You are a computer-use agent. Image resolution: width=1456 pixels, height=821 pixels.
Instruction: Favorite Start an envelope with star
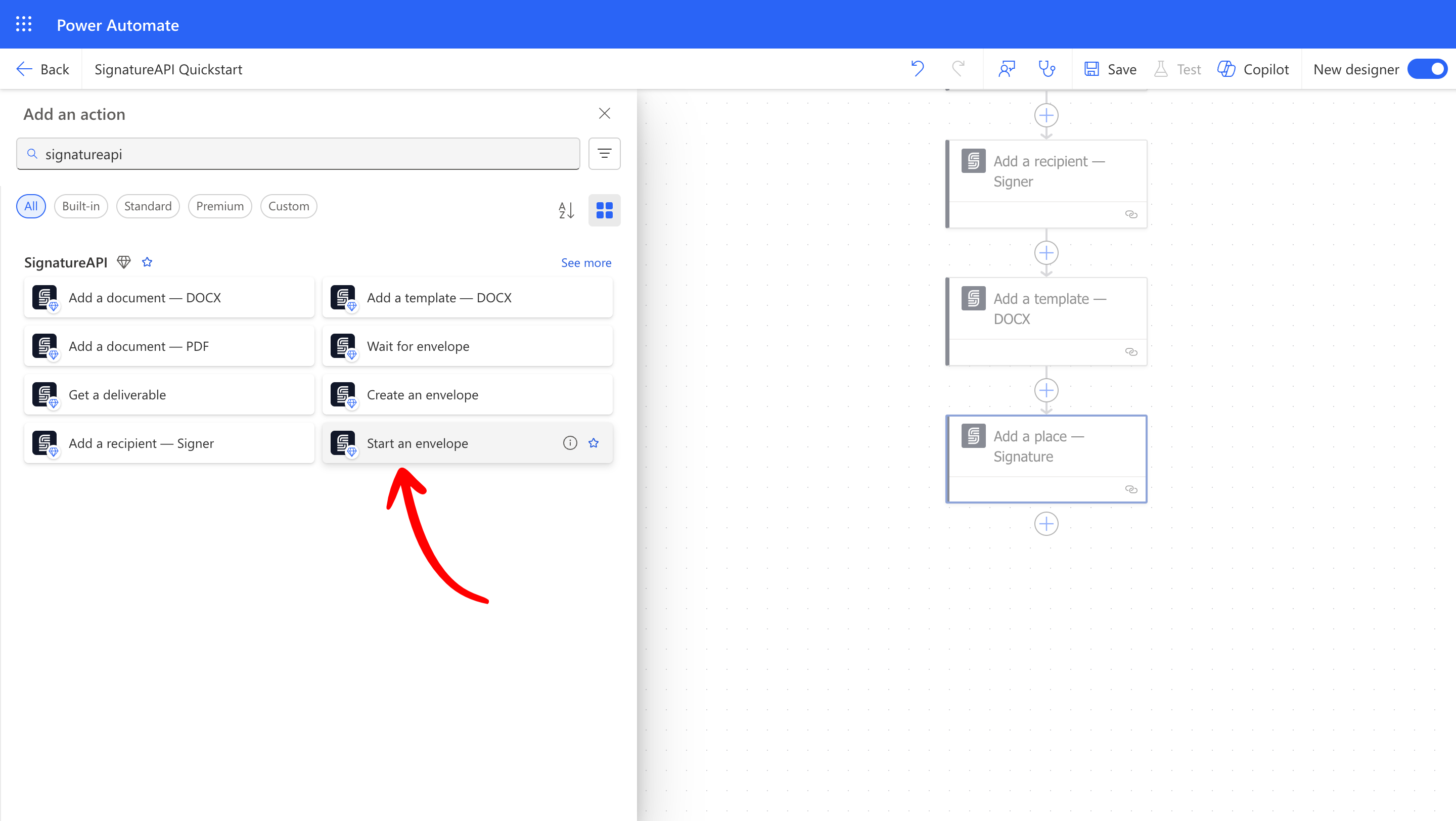pyautogui.click(x=594, y=443)
